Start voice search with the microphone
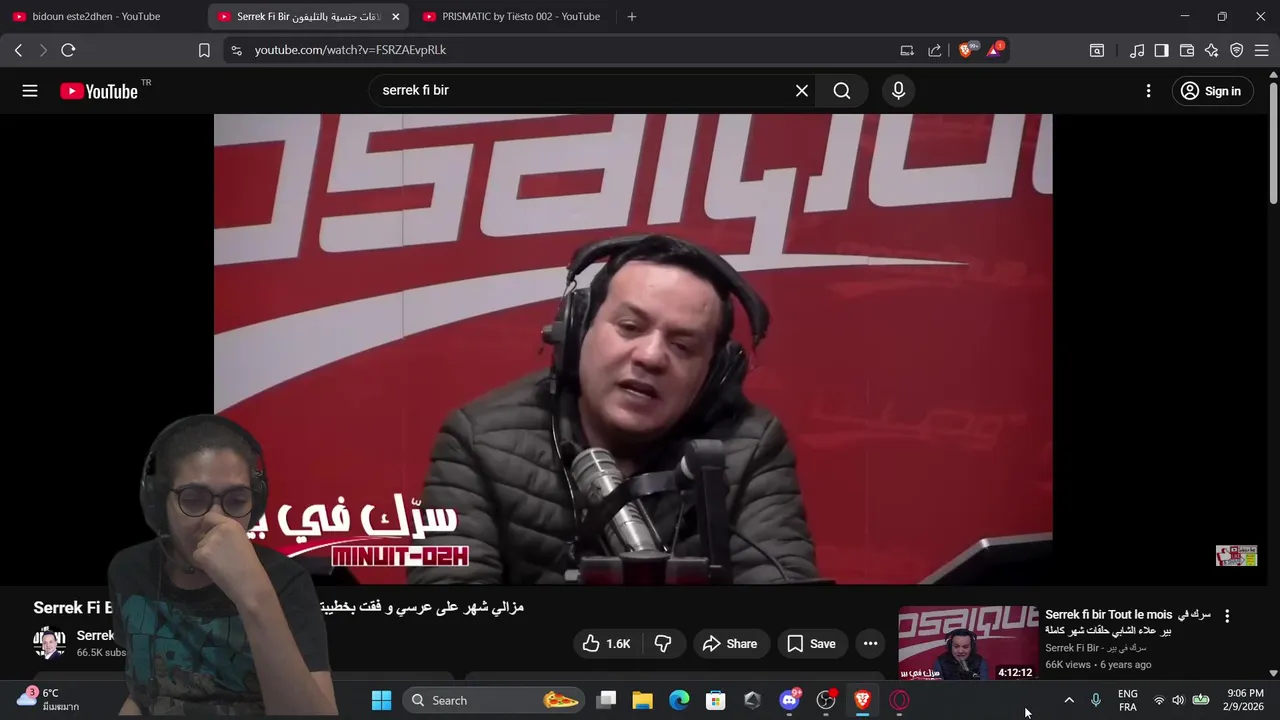Image resolution: width=1280 pixels, height=720 pixels. [898, 91]
